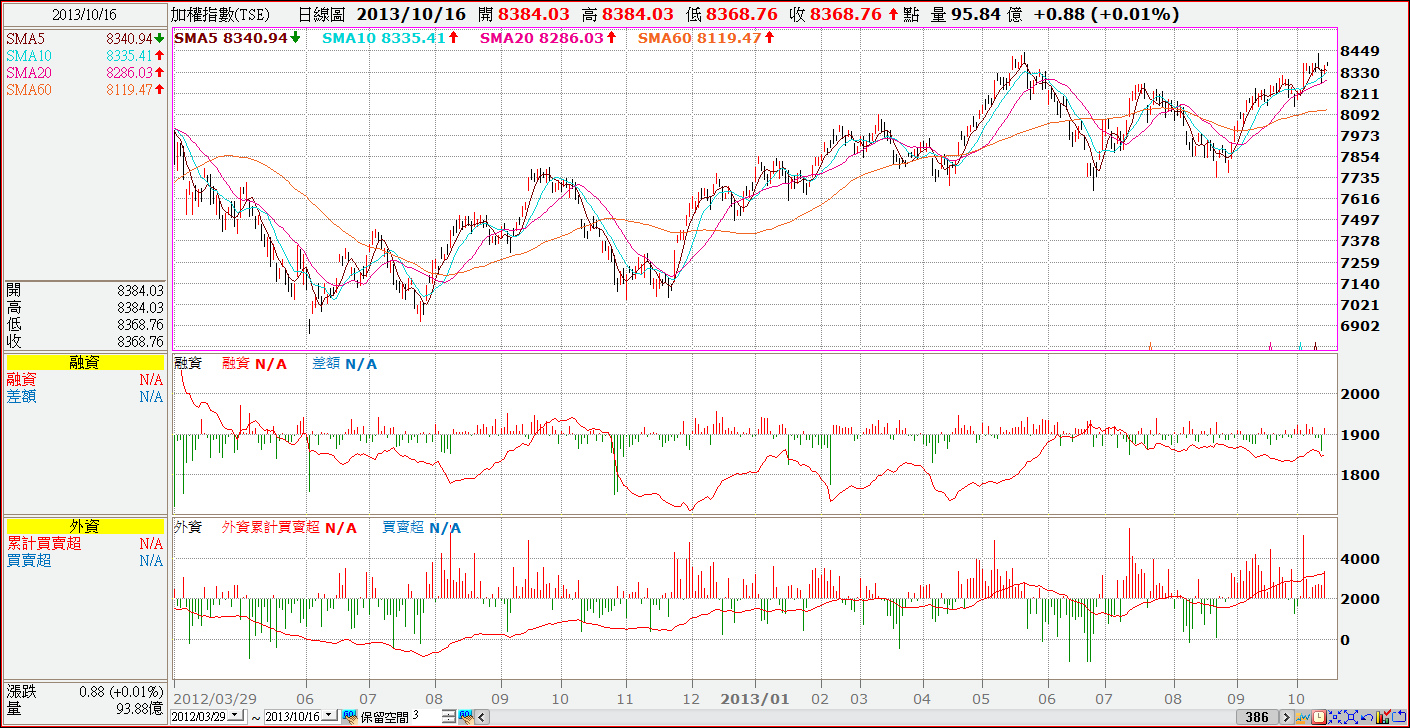Click the date header 2013/10/16 in left panel

(x=84, y=13)
